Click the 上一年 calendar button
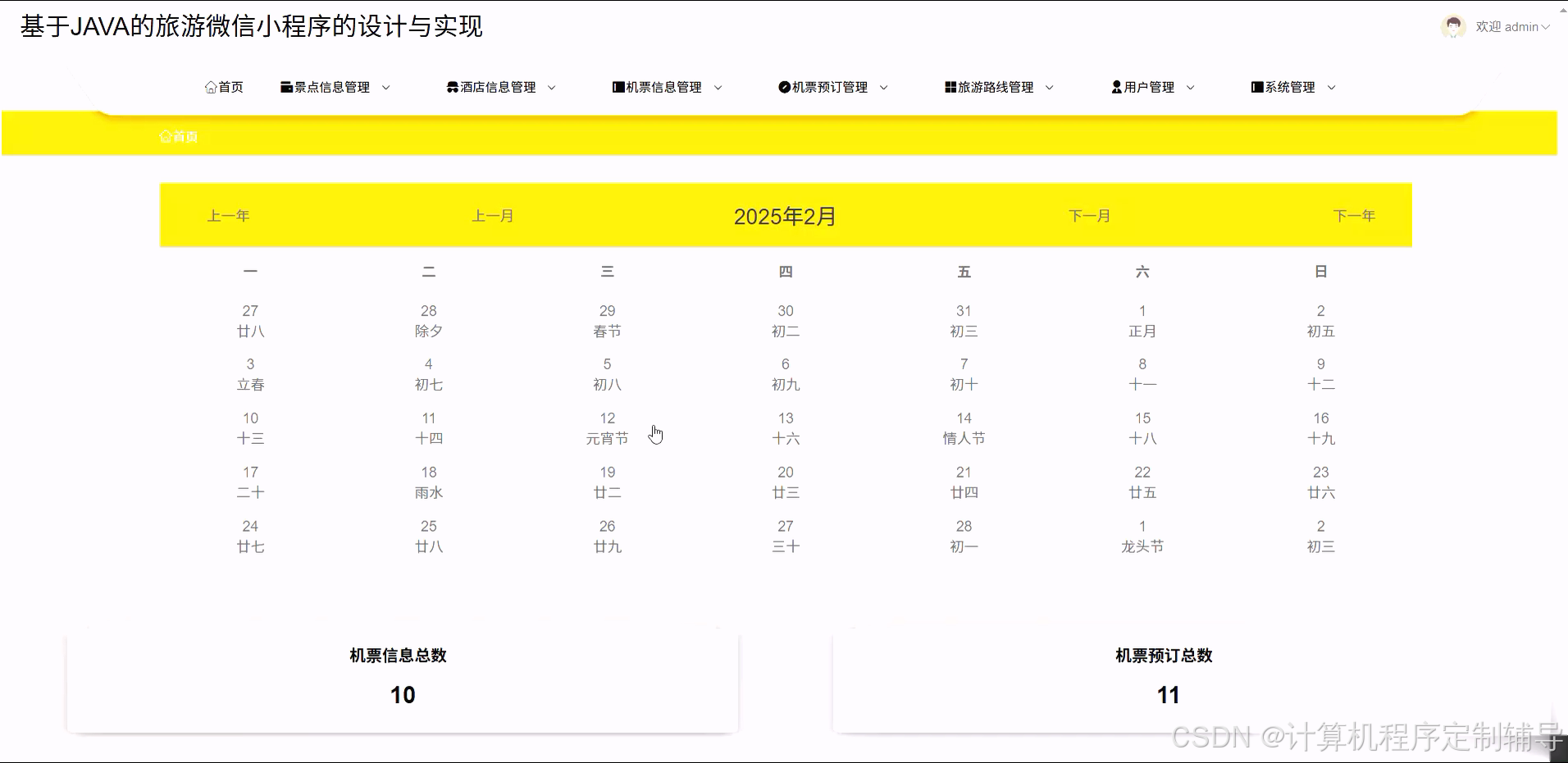 point(228,215)
